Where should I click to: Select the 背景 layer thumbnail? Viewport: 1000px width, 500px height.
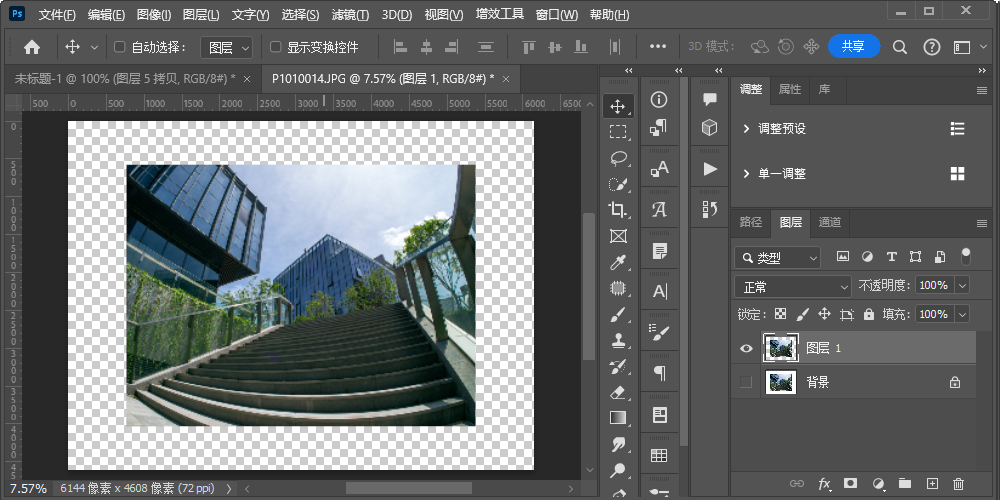(779, 382)
